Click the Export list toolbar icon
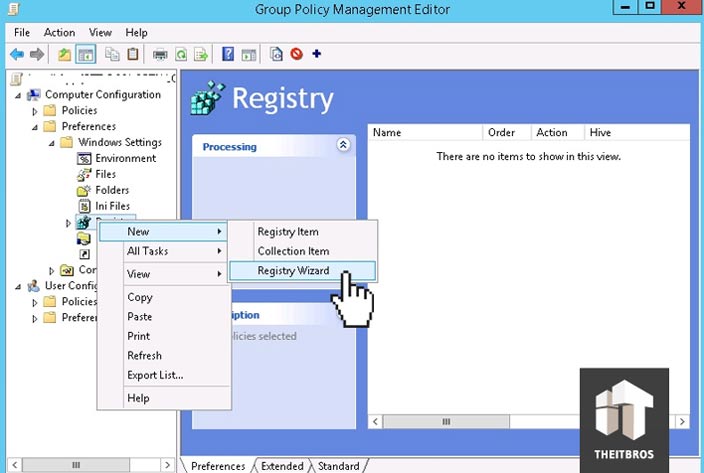This screenshot has height=473, width=704. (x=201, y=55)
